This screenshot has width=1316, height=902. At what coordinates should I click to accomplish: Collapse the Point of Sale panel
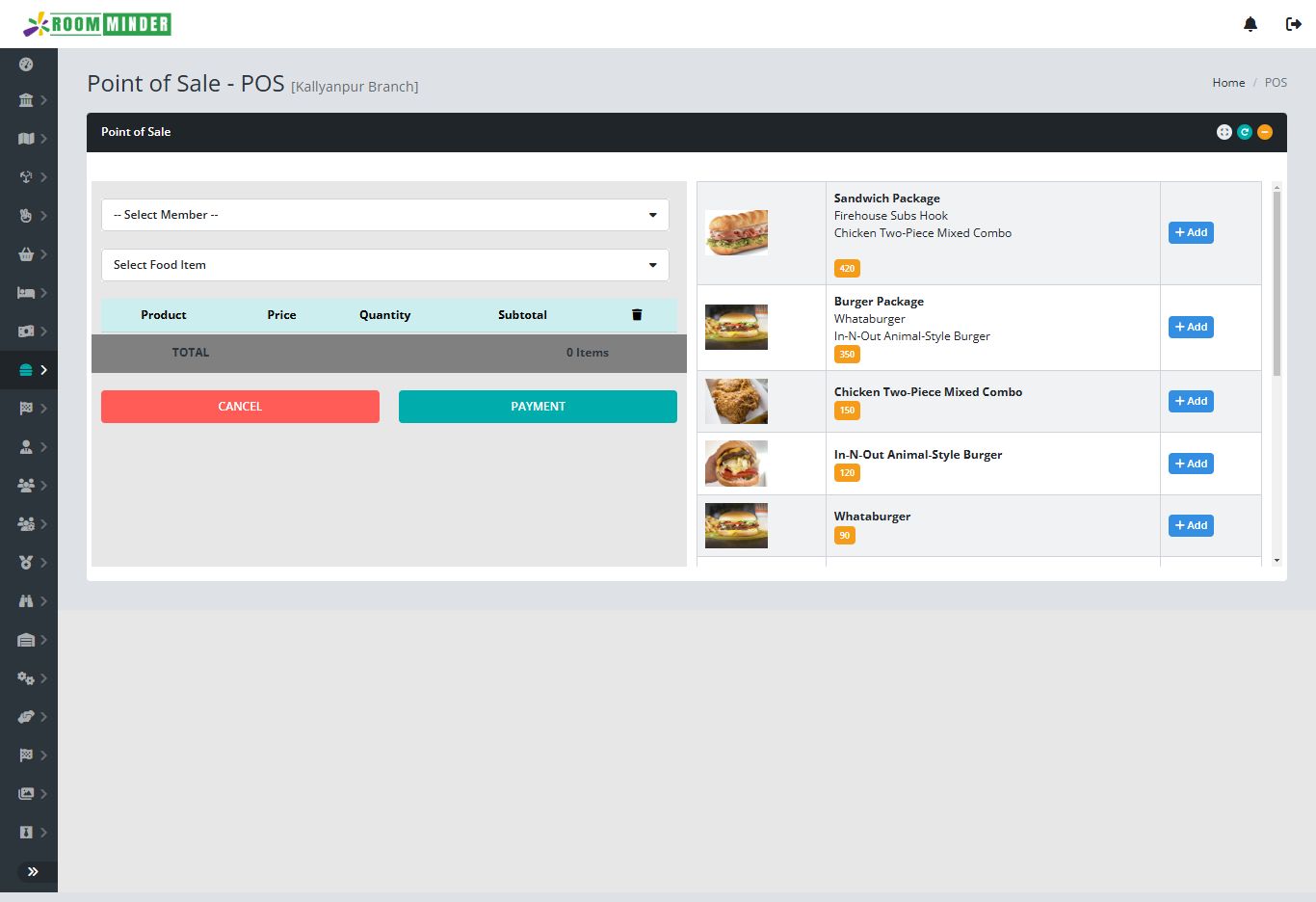click(x=1265, y=132)
